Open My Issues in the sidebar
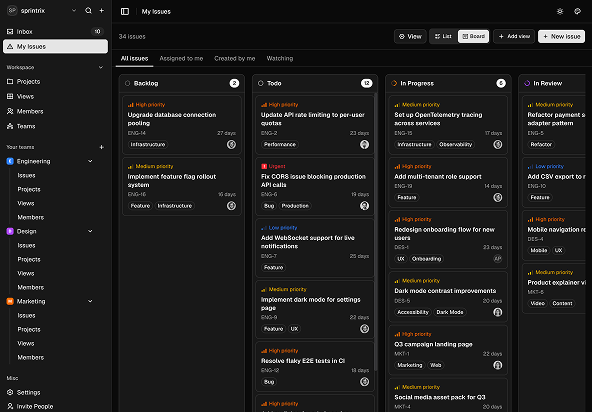This screenshot has width=592, height=412. point(56,46)
